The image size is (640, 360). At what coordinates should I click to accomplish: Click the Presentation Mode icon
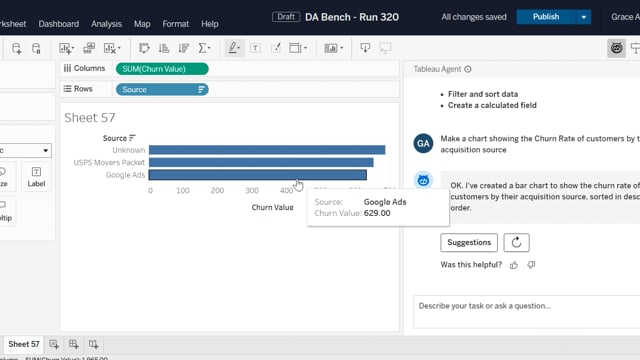(x=385, y=48)
